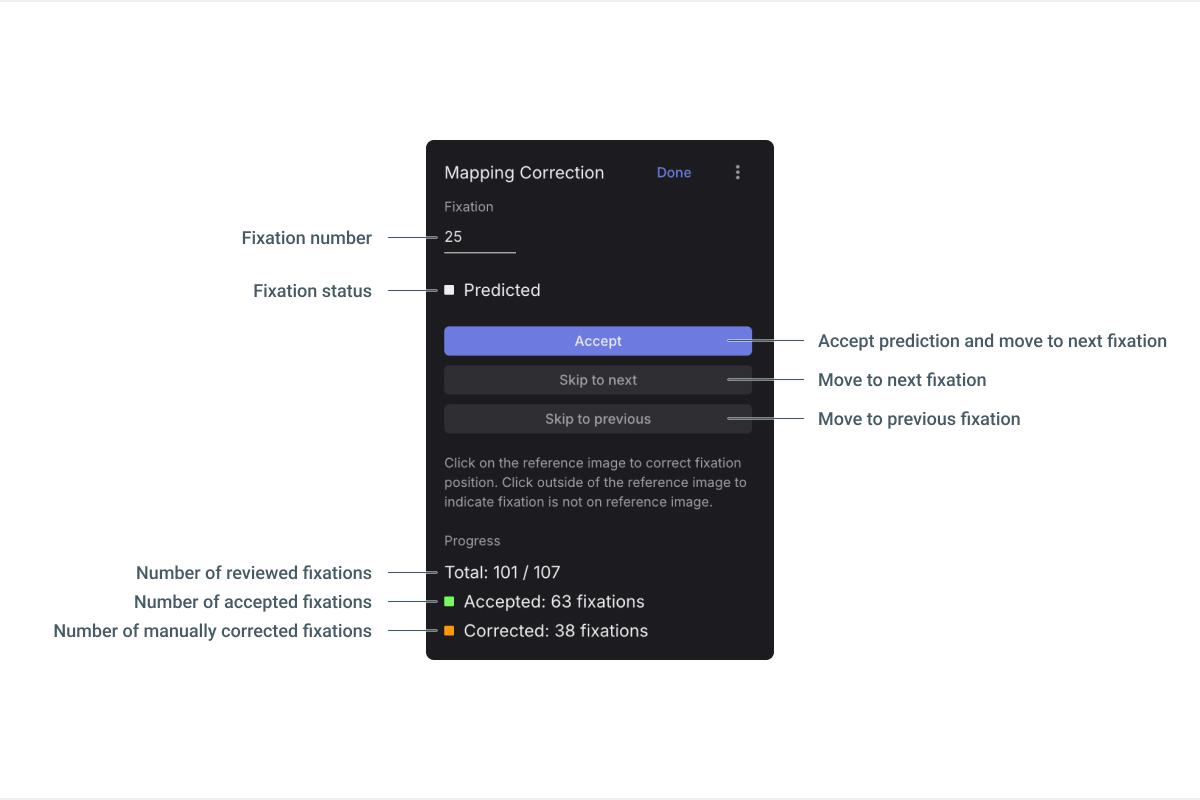Click the white Predicted status square
Viewport: 1200px width, 800px height.
(449, 290)
